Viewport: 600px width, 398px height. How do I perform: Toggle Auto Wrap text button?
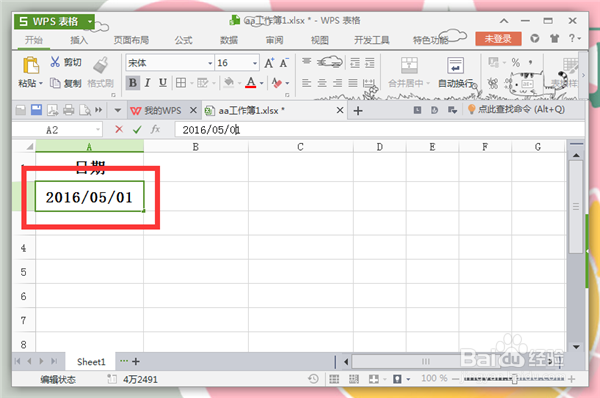(x=455, y=72)
